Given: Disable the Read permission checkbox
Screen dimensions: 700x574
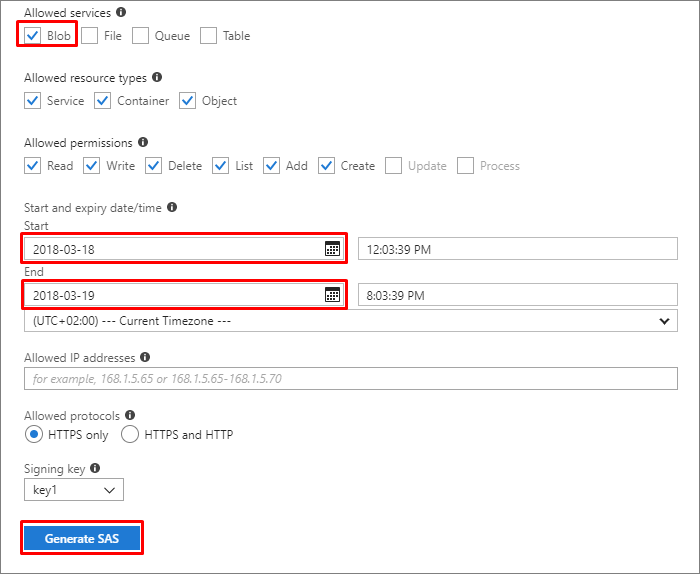Looking at the screenshot, I should (33, 166).
